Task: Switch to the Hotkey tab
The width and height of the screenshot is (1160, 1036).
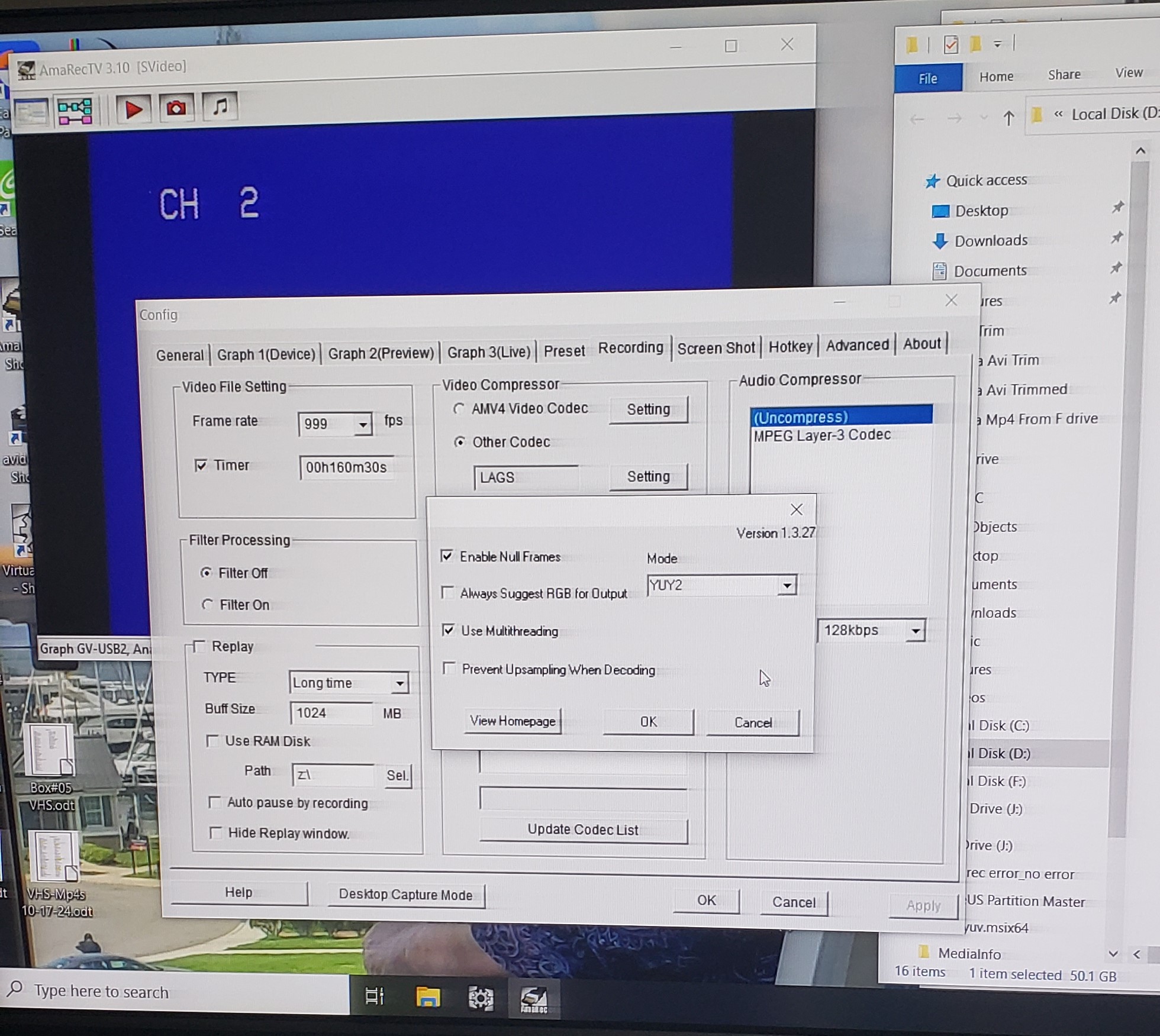Action: [x=790, y=346]
